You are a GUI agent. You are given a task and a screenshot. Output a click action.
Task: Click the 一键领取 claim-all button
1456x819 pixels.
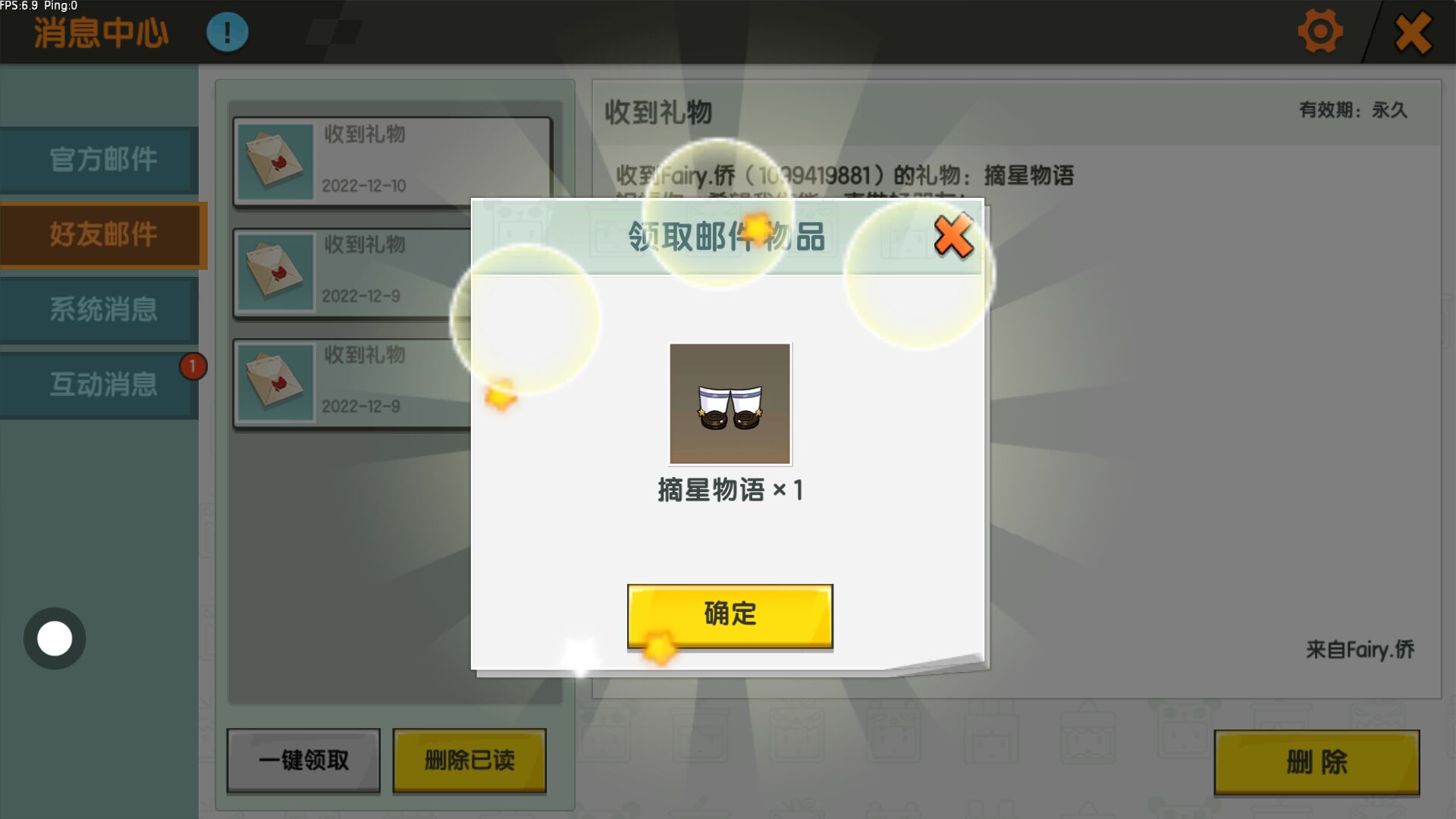[303, 760]
